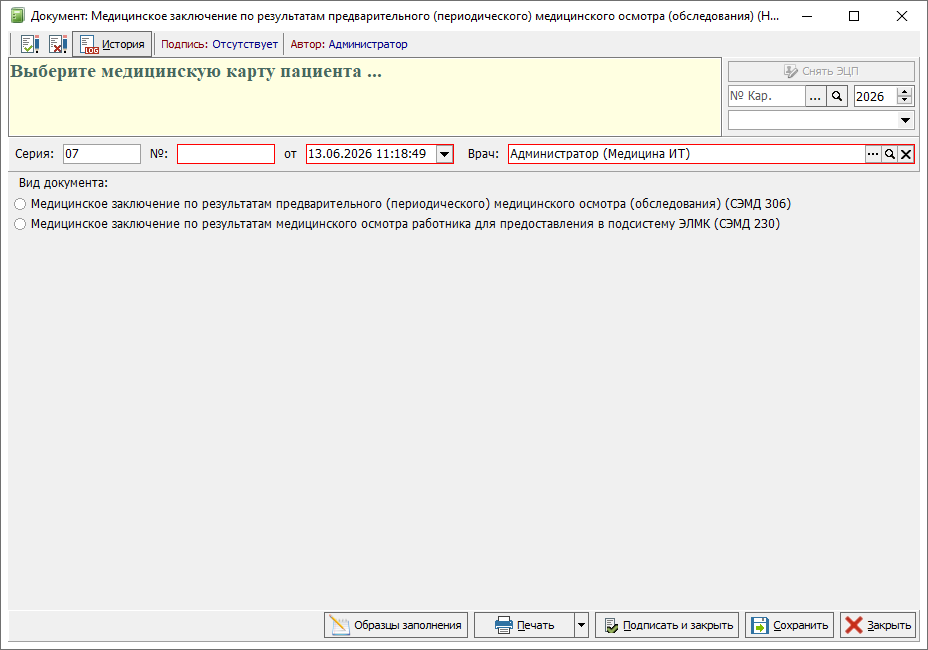This screenshot has height=650, width=928.
Task: Expand the empty combo box under card number
Action: [x=905, y=120]
